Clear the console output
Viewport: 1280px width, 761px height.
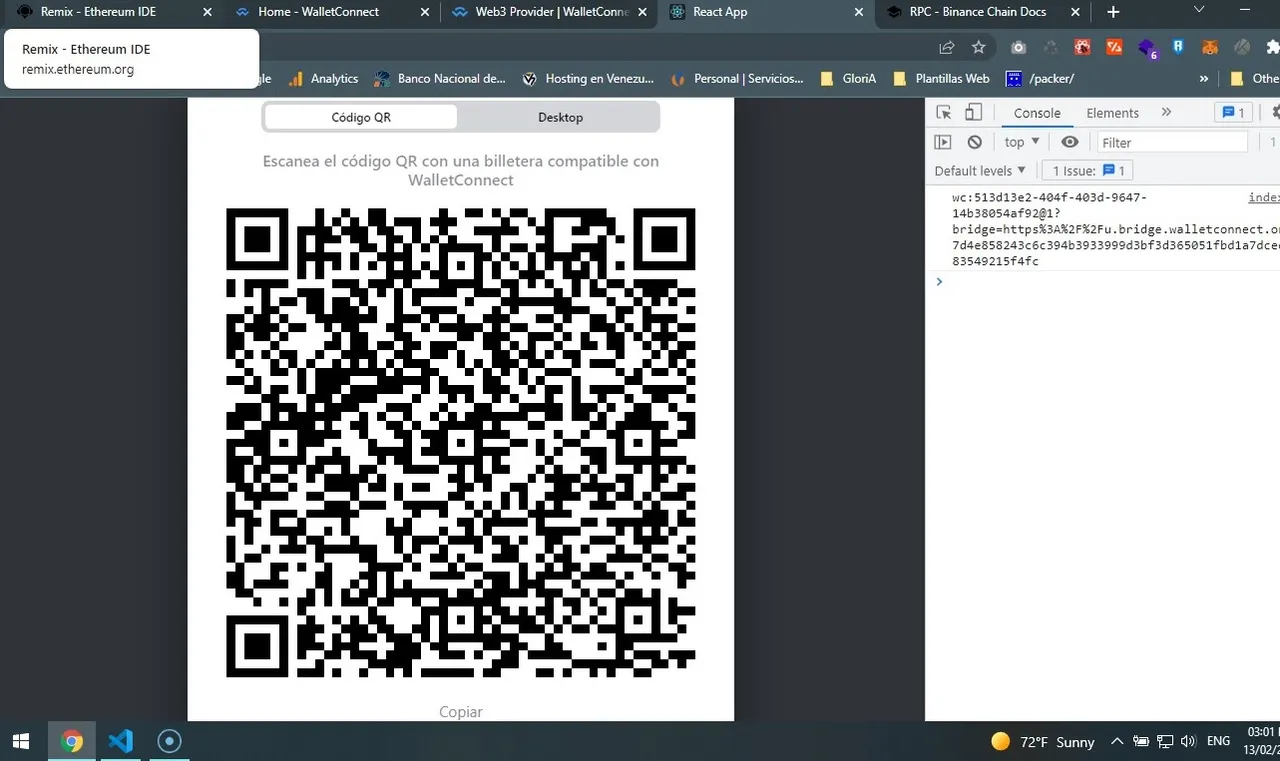click(x=975, y=142)
